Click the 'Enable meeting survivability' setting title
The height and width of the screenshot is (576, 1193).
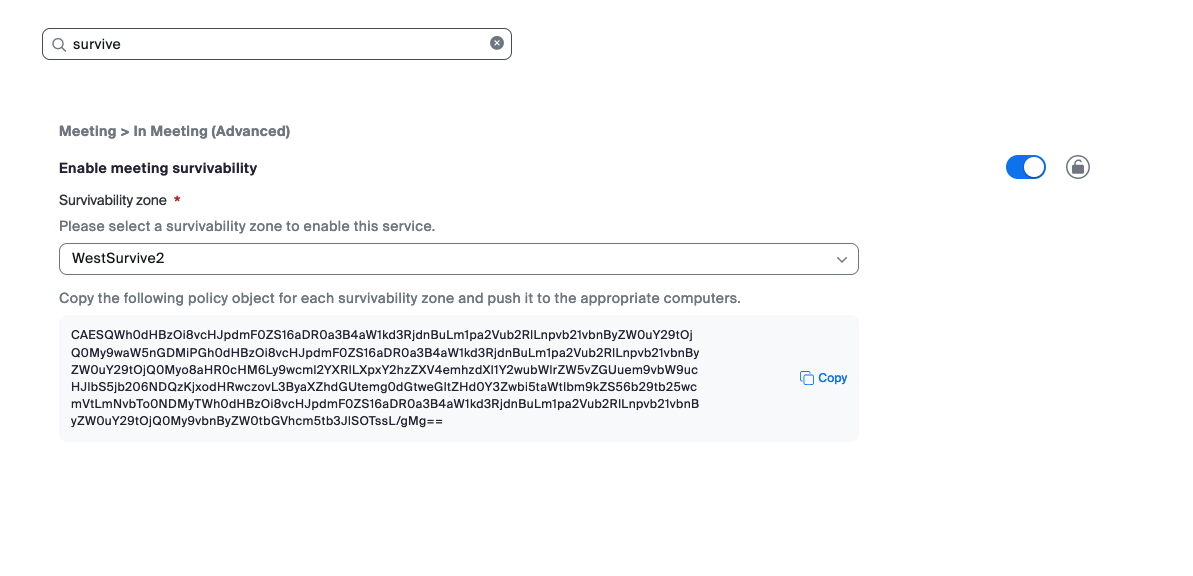click(x=158, y=168)
